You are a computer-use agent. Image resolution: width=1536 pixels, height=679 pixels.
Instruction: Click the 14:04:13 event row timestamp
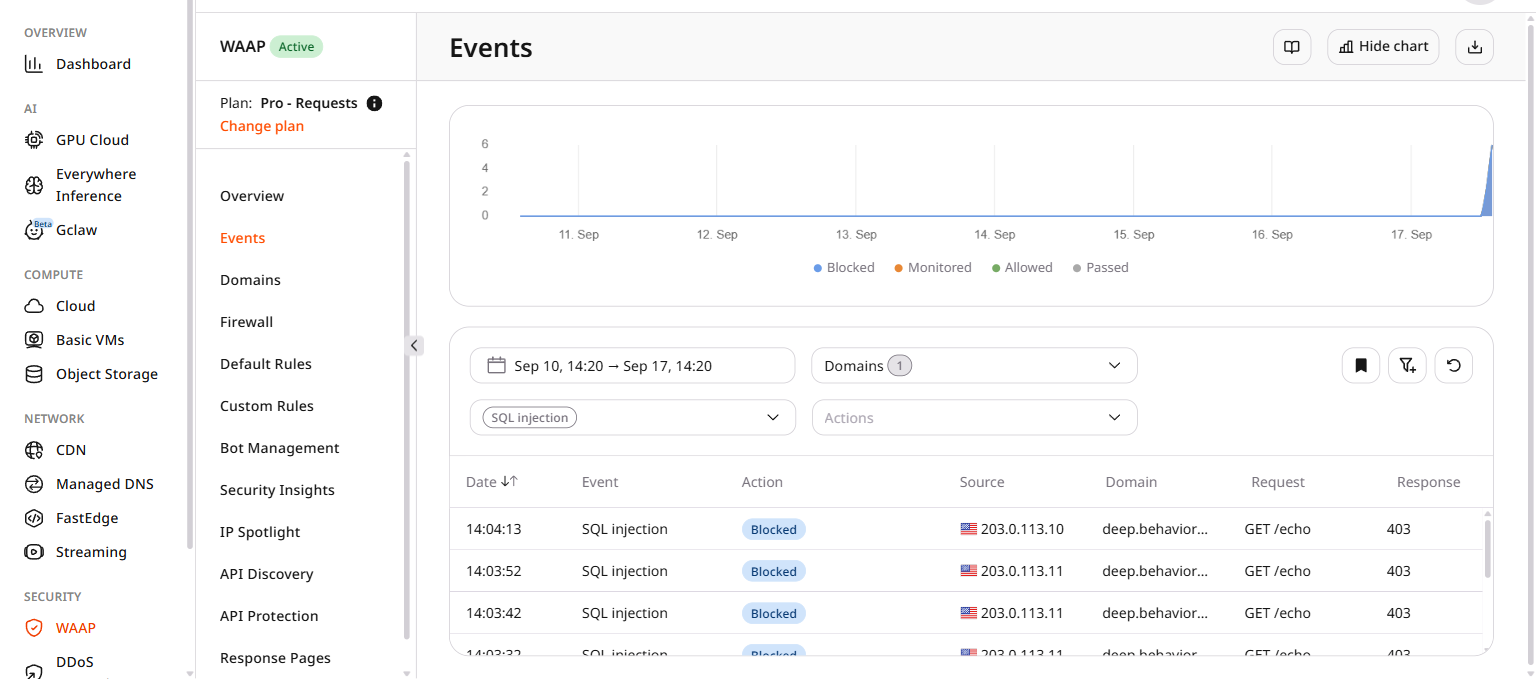point(494,529)
